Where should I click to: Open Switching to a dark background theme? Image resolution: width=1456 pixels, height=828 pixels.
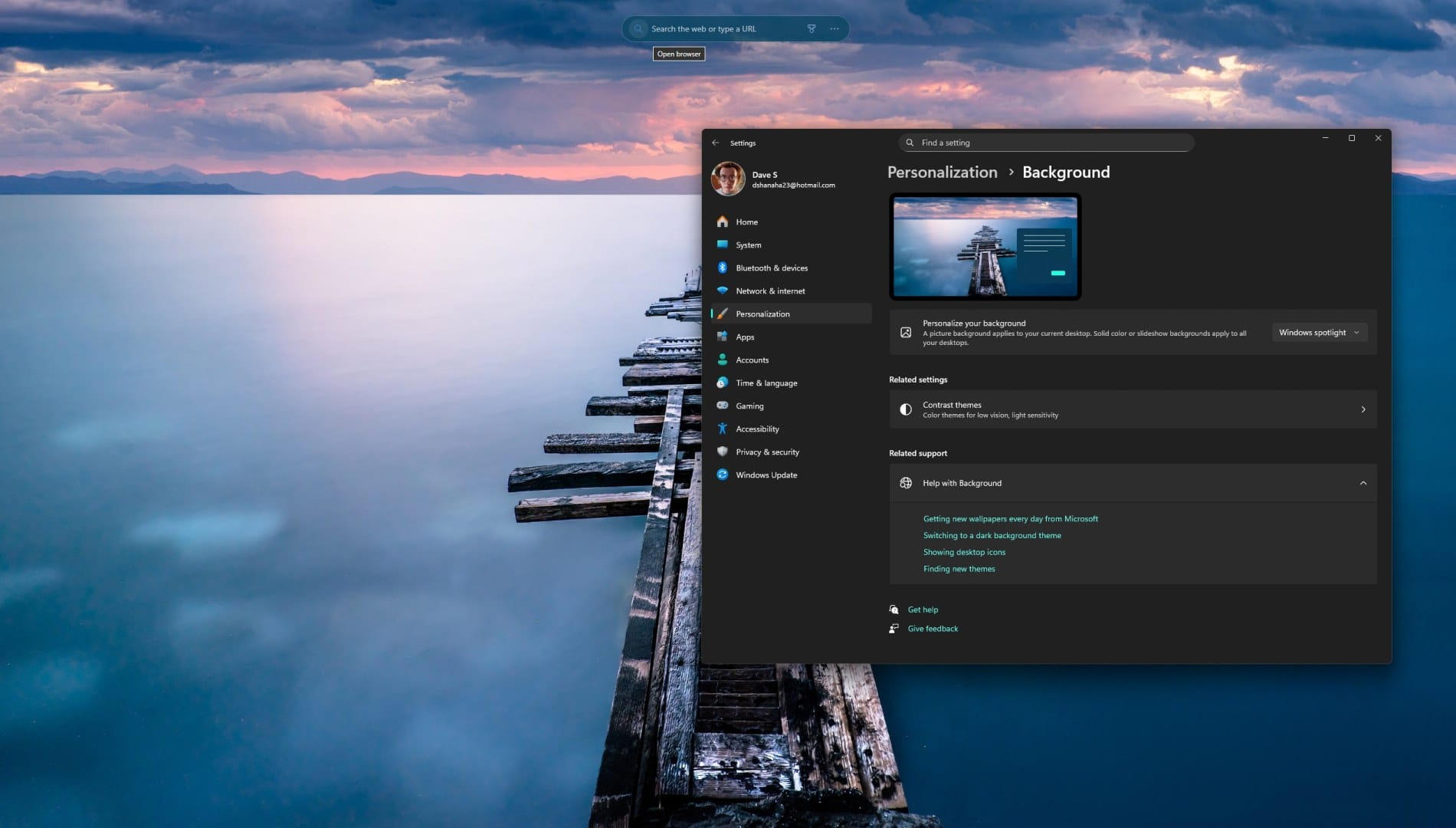[x=992, y=535]
